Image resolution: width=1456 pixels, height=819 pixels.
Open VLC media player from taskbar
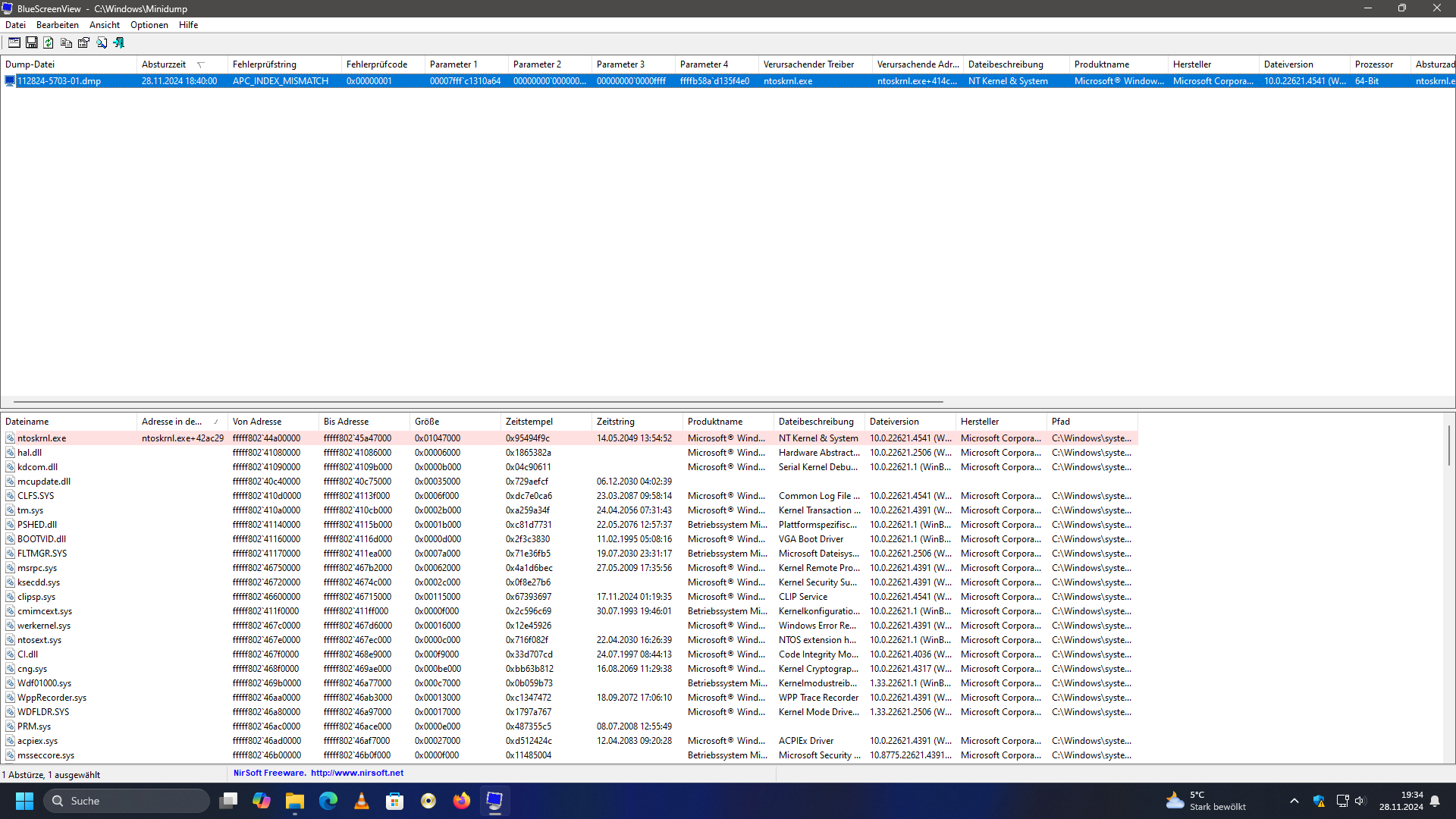pos(362,801)
